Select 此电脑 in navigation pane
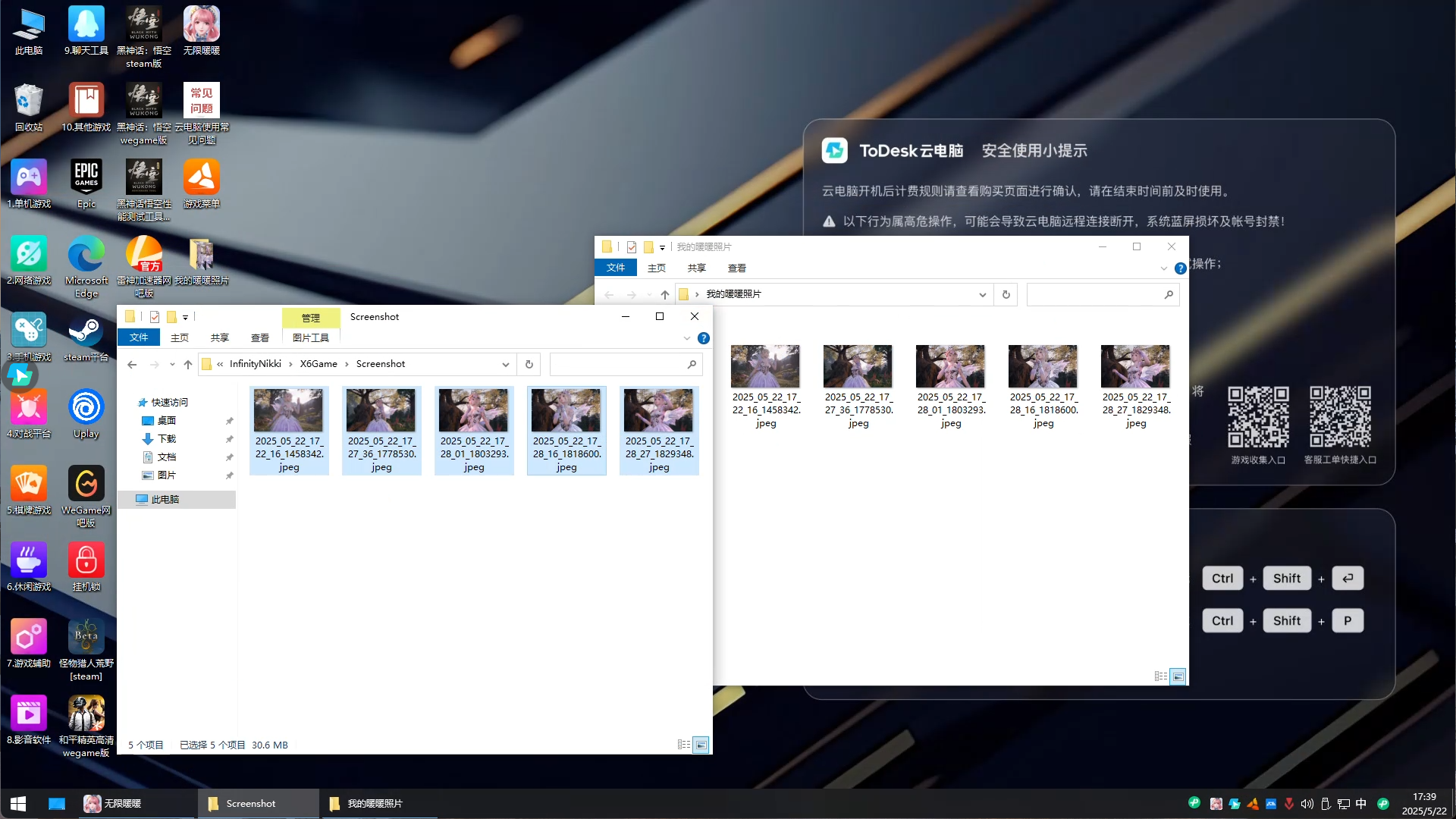Screen dimensions: 1456x819 165,500
